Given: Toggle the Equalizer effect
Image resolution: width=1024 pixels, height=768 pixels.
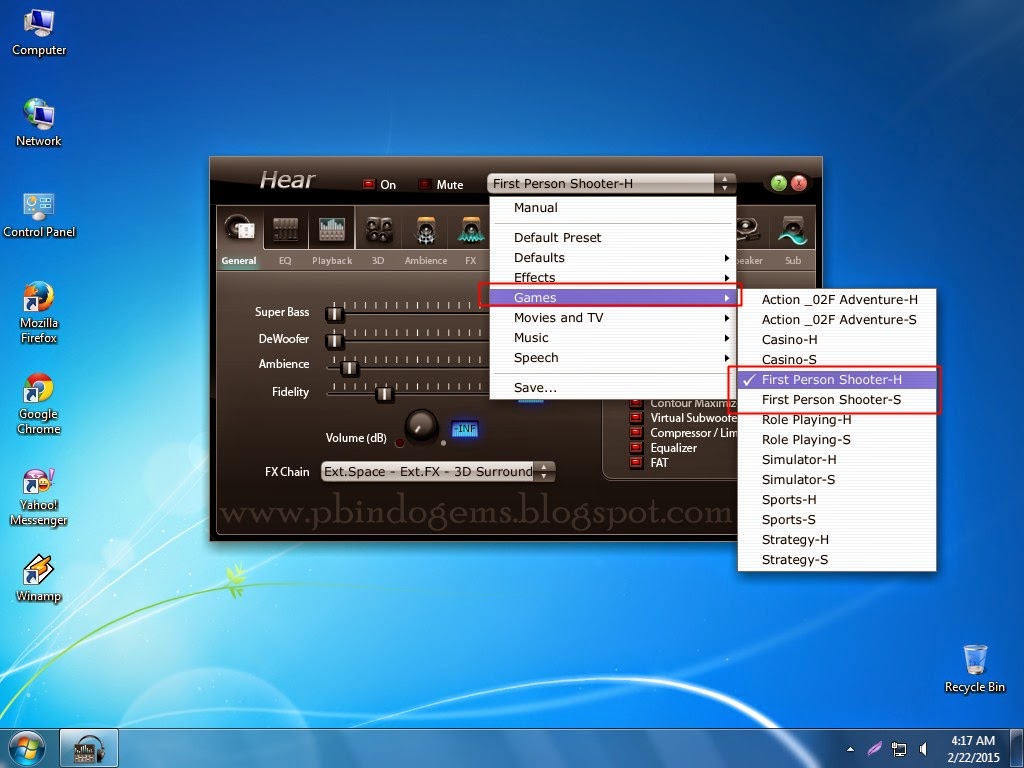Looking at the screenshot, I should (636, 448).
